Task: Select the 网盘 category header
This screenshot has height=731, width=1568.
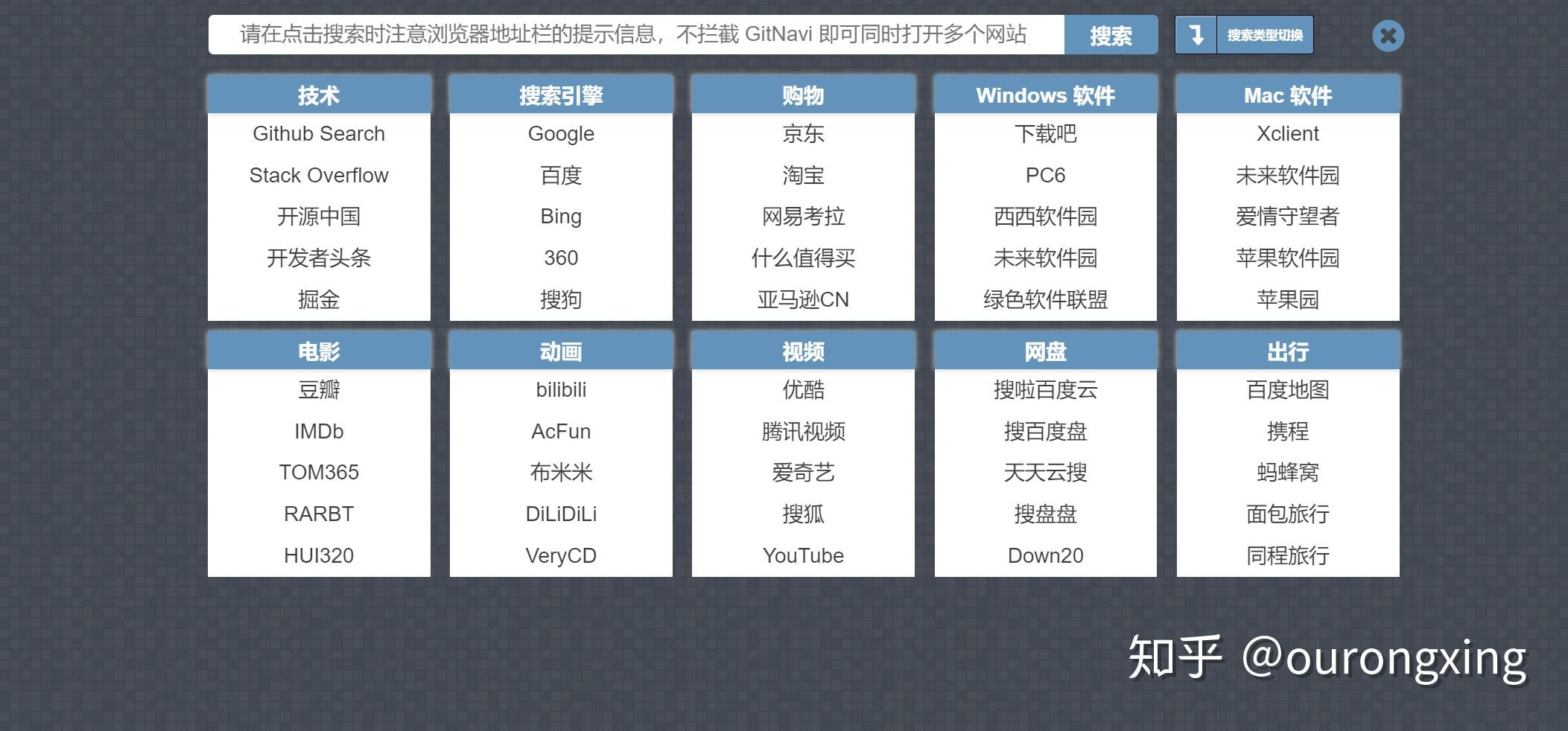Action: [1046, 351]
